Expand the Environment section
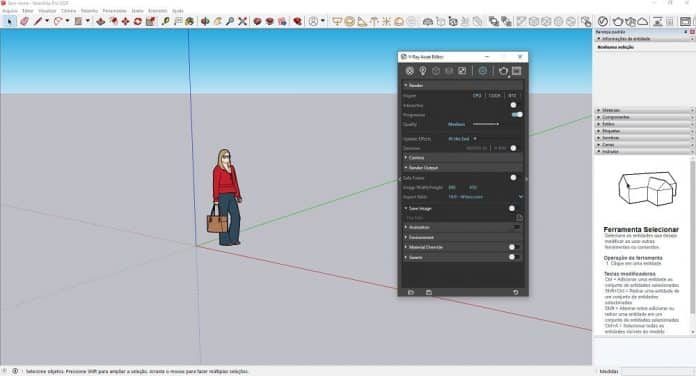Viewport: 696px width, 376px height. click(462, 237)
